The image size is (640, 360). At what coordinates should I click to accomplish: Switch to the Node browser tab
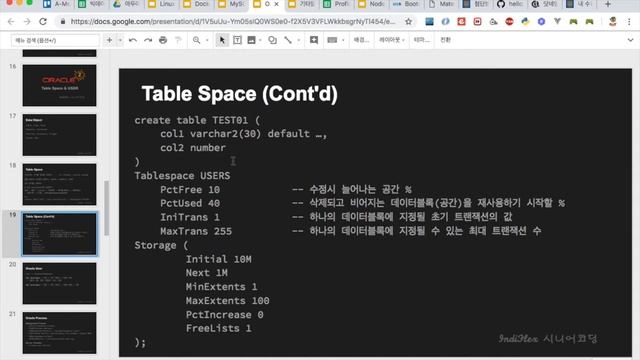coord(371,4)
